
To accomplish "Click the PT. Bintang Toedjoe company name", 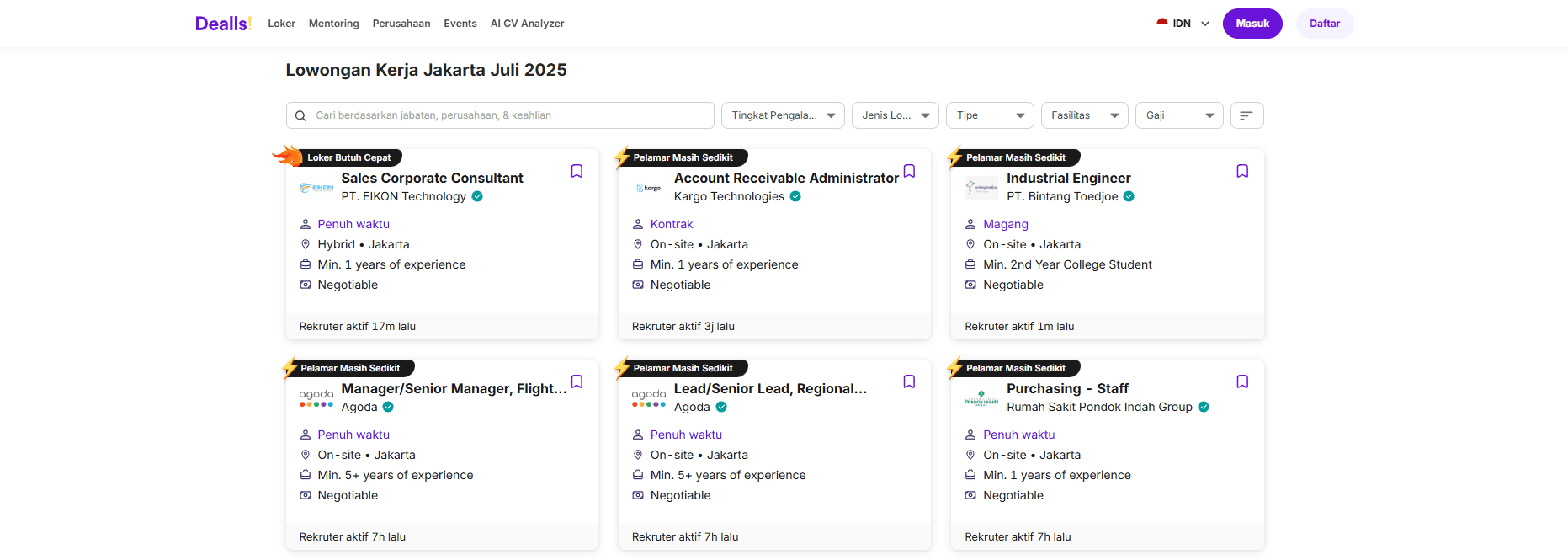I will [1062, 196].
